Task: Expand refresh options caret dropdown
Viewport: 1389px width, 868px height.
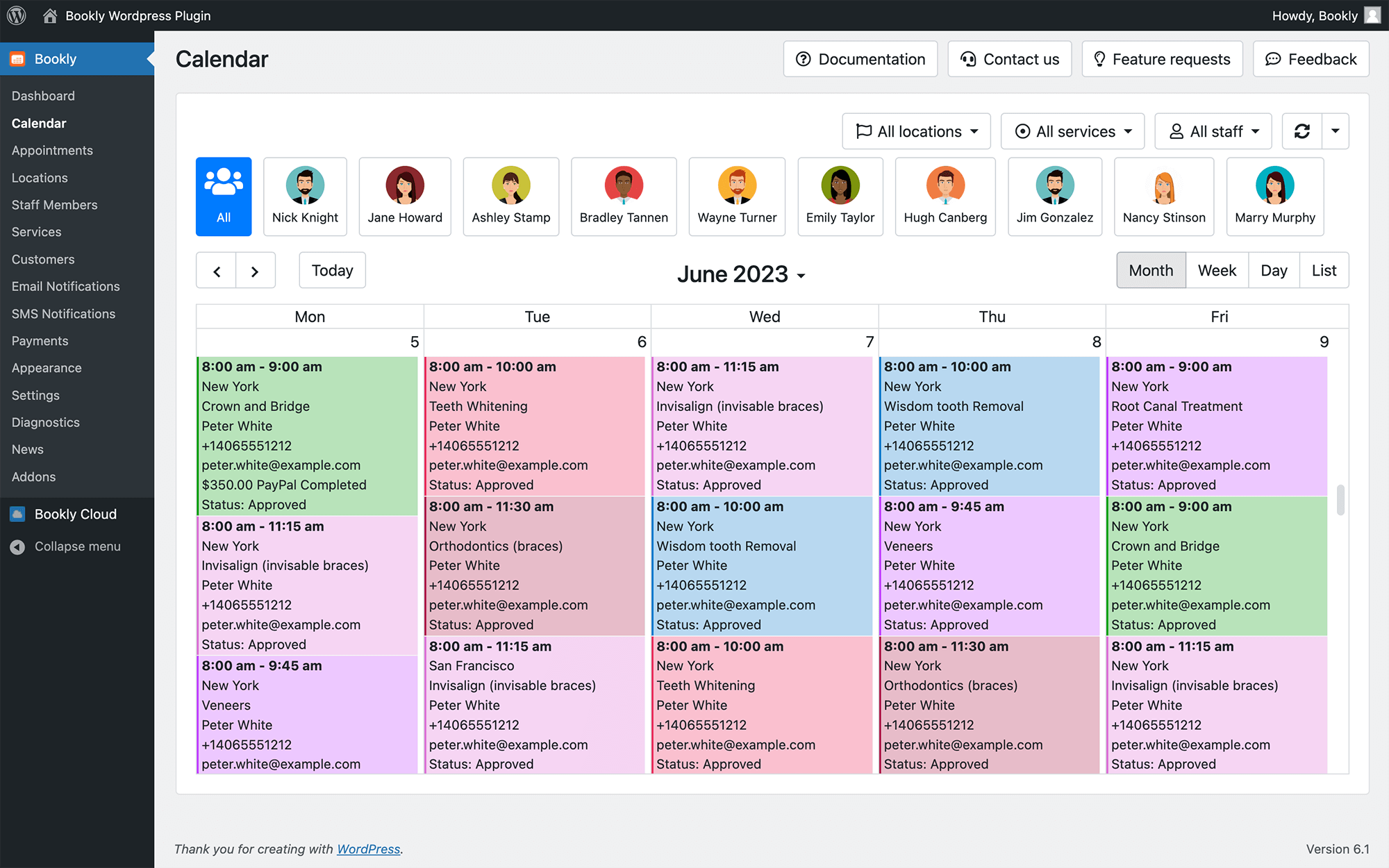Action: pos(1335,131)
